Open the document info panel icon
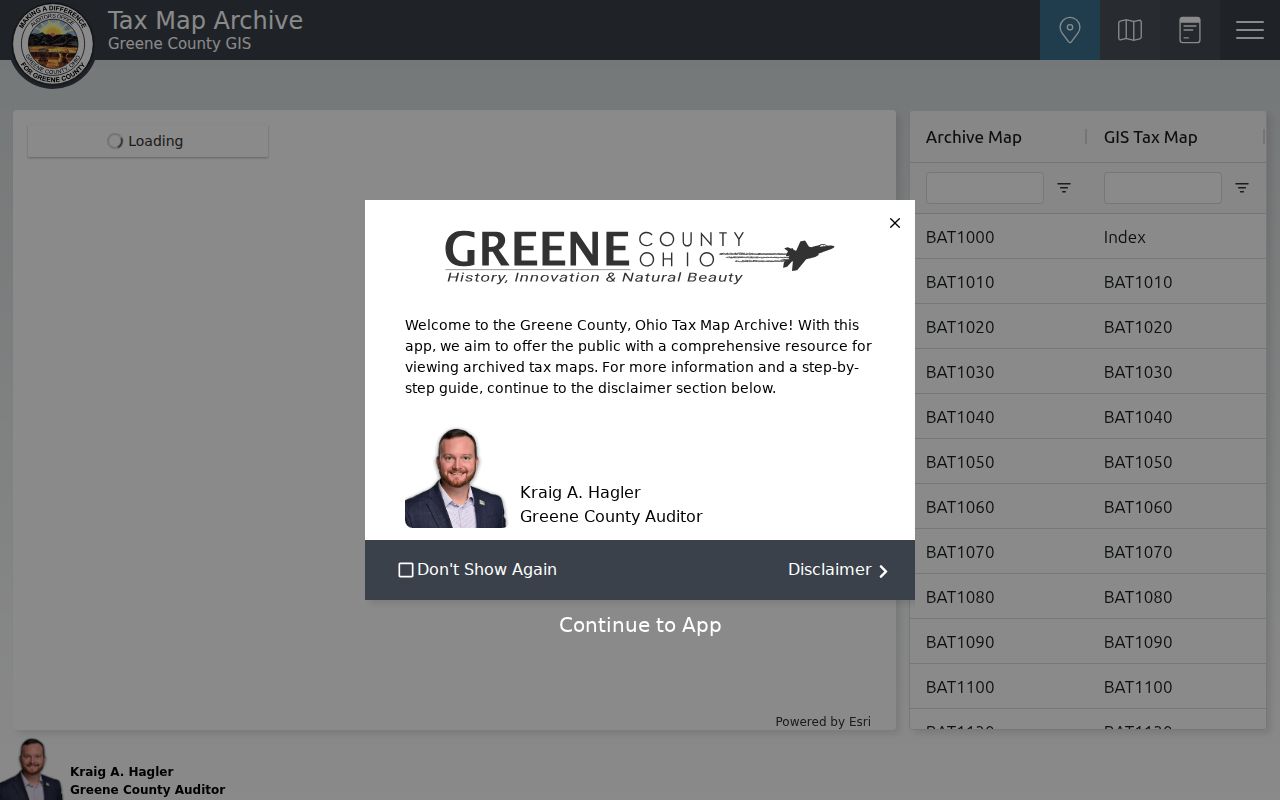Image resolution: width=1280 pixels, height=800 pixels. click(x=1190, y=30)
